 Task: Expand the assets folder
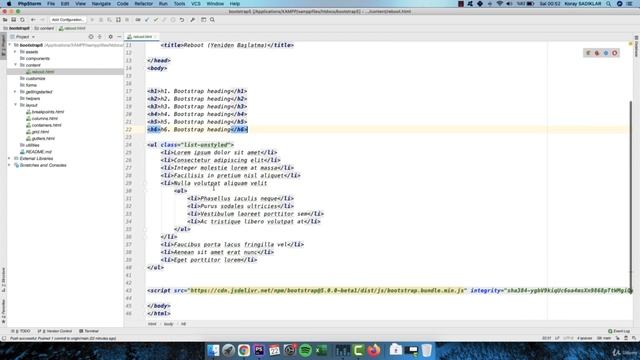(x=16, y=52)
